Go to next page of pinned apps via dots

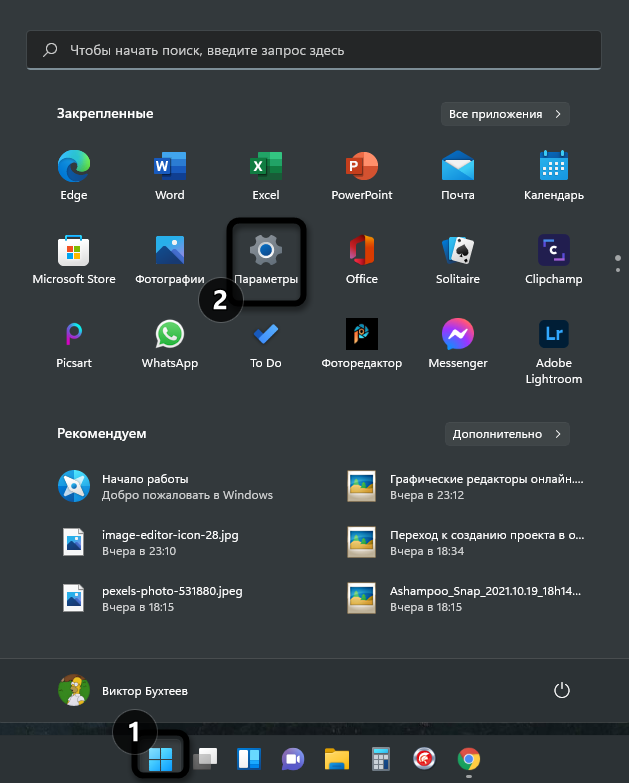click(x=618, y=270)
